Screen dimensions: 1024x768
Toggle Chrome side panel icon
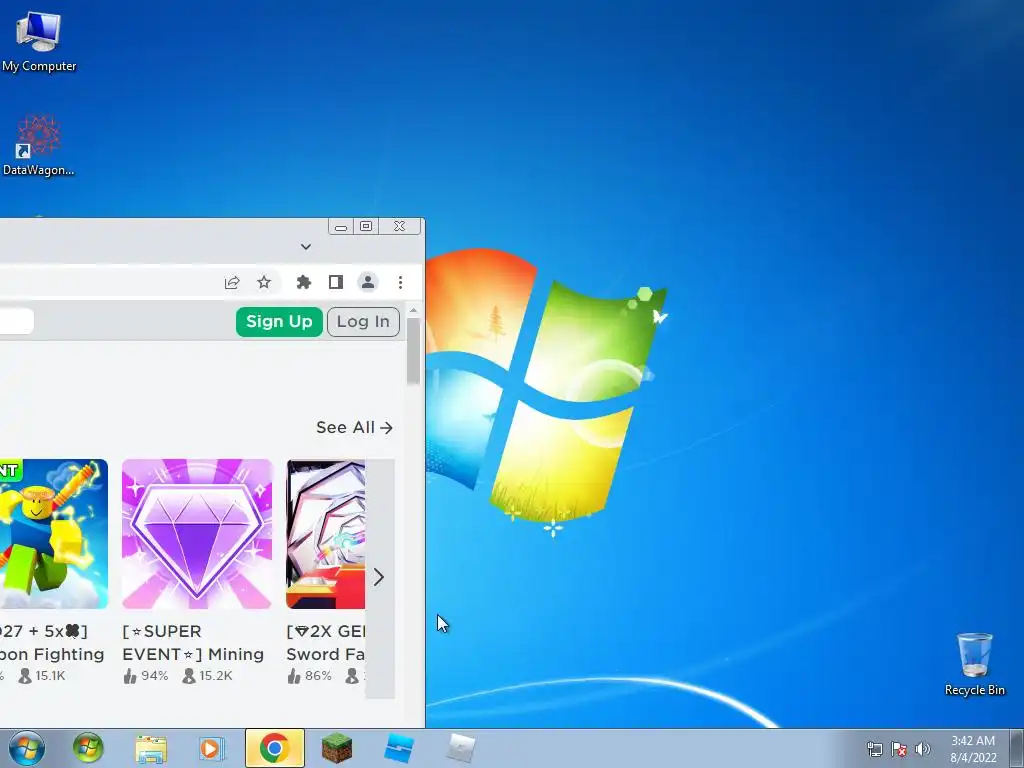pos(336,282)
